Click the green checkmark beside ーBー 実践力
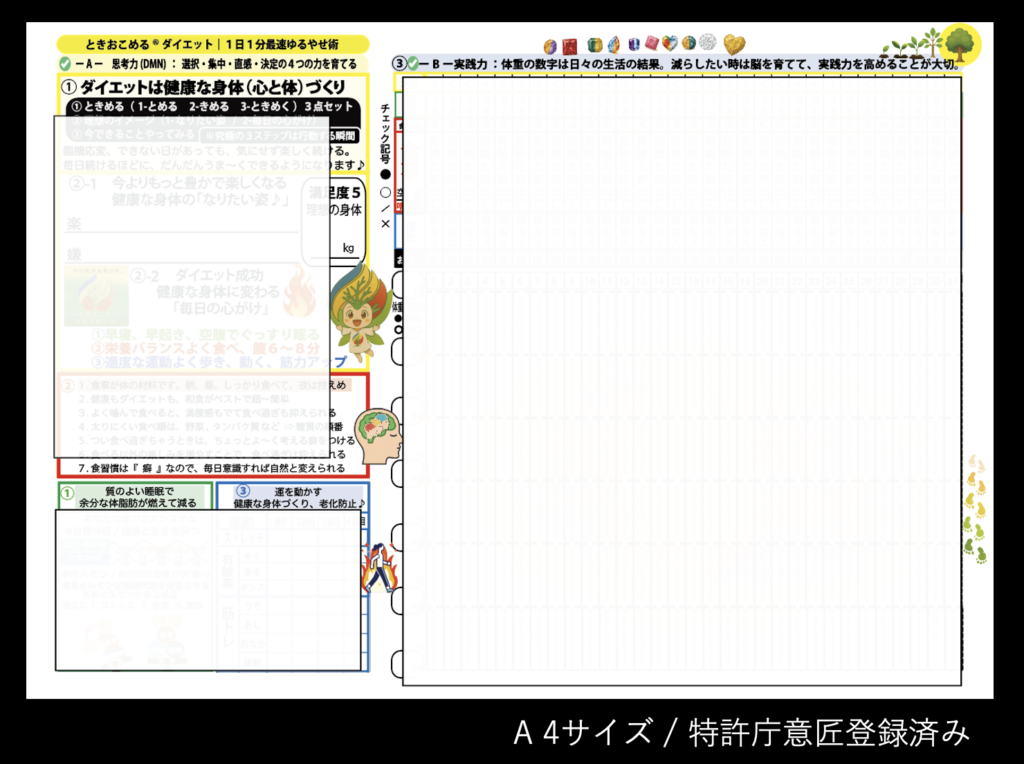The height and width of the screenshot is (764, 1024). click(412, 64)
